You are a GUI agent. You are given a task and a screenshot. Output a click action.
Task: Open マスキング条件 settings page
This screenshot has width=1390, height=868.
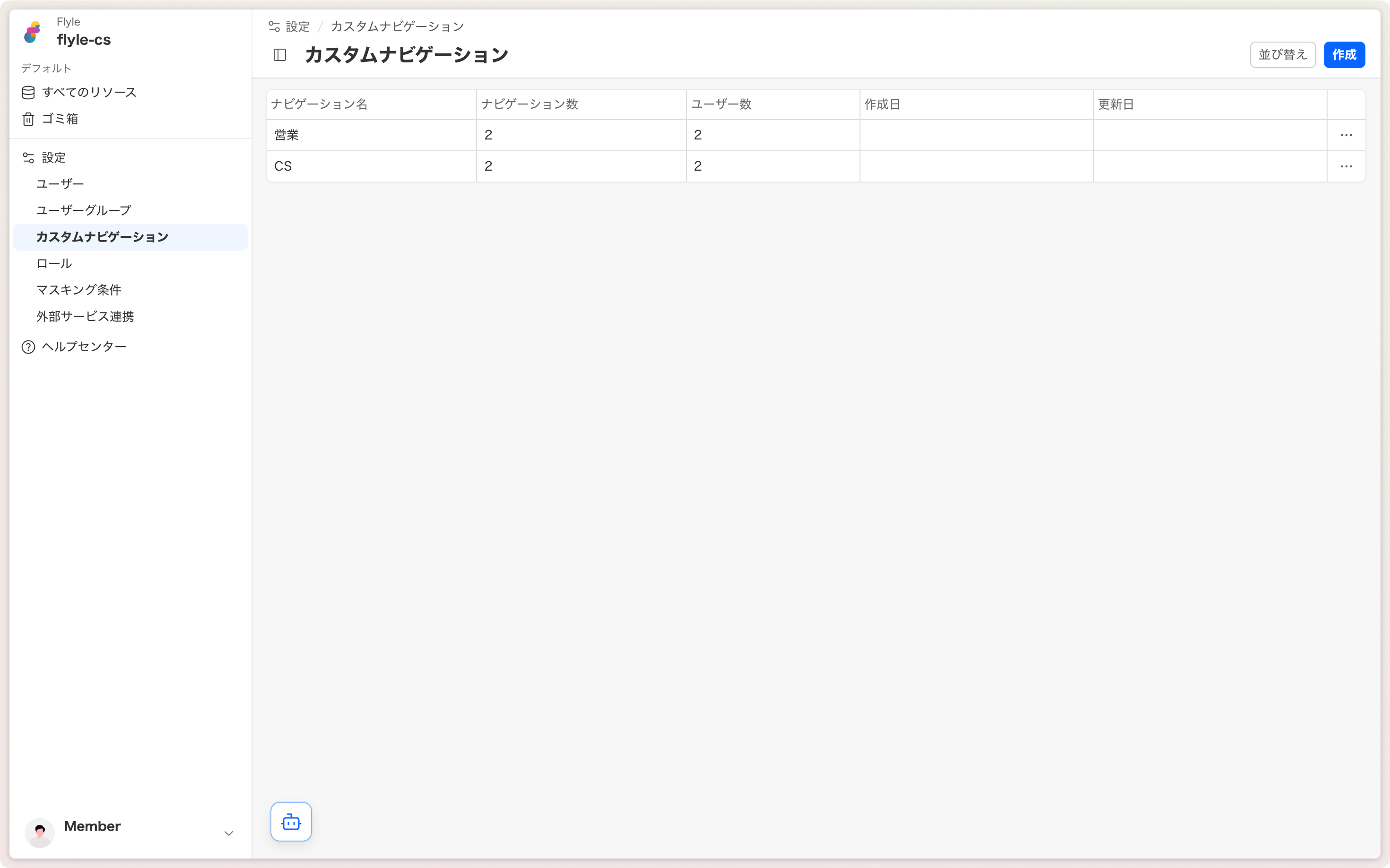pos(78,290)
